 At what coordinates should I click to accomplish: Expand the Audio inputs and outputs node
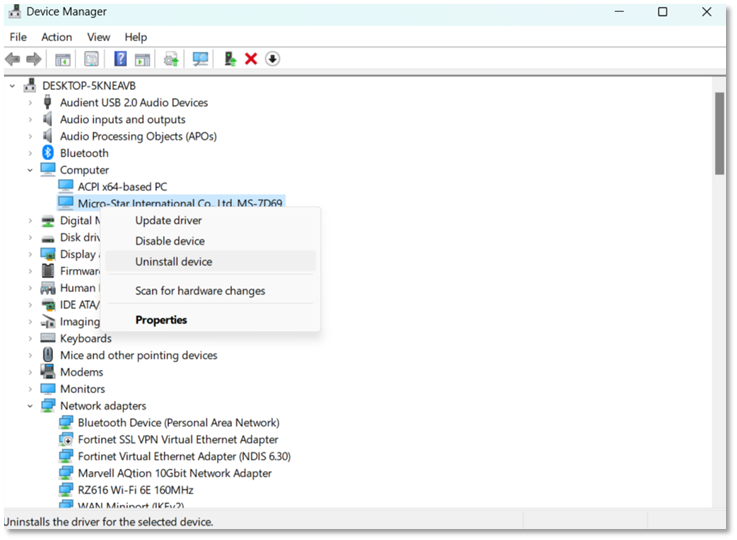tap(30, 119)
